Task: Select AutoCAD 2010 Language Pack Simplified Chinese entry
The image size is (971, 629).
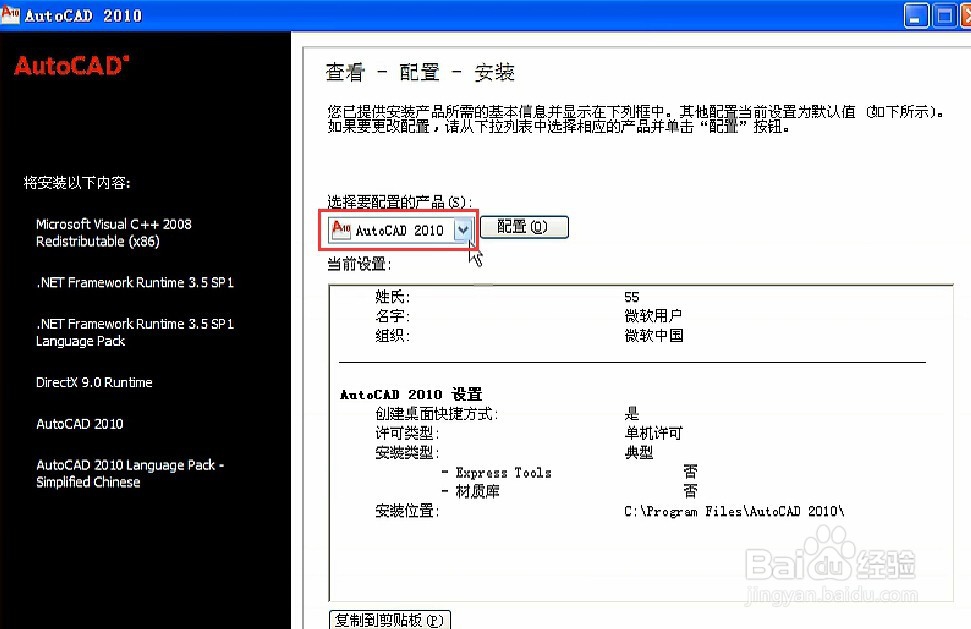Action: 130,474
